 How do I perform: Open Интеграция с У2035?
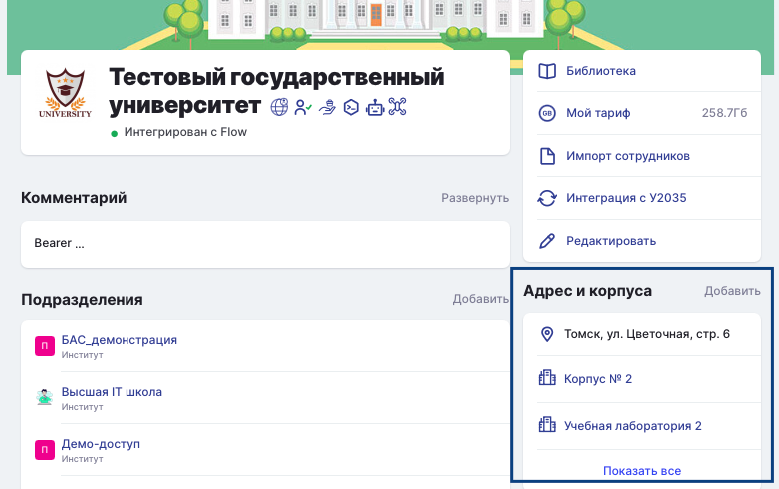pos(626,198)
